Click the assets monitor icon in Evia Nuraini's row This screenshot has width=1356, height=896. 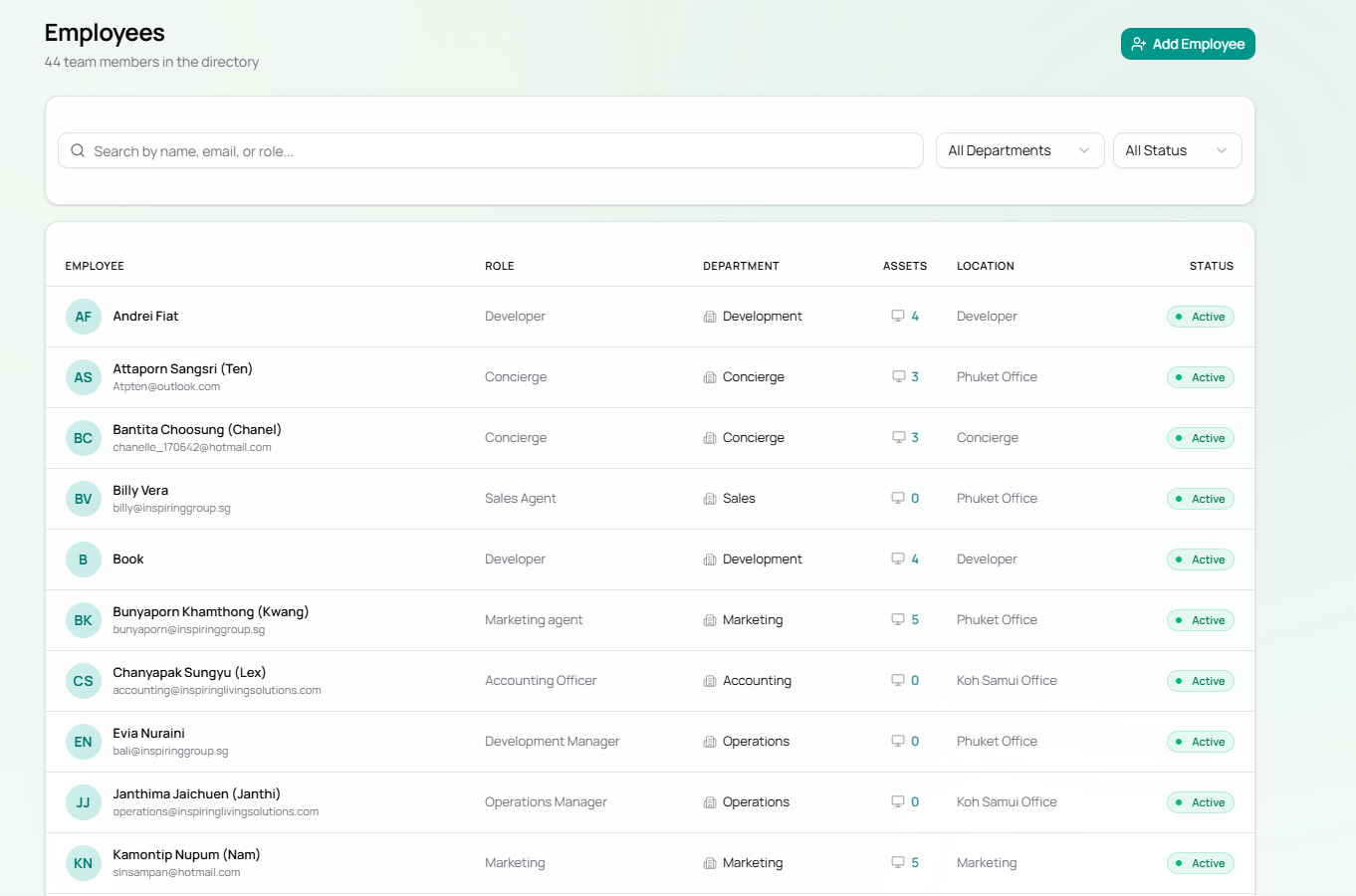click(898, 742)
